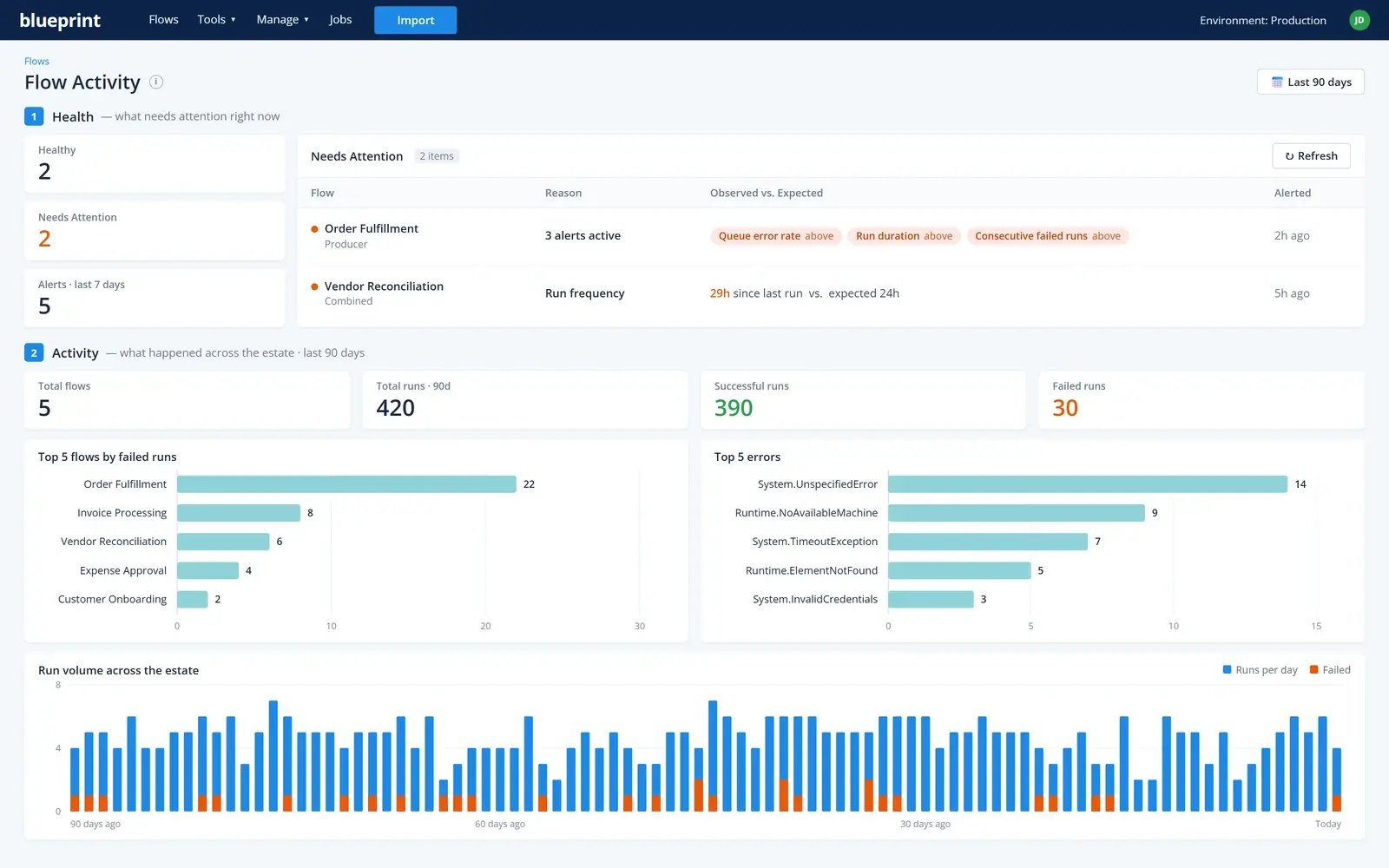
Task: Open the Needs Attention count card
Action: pos(155,231)
